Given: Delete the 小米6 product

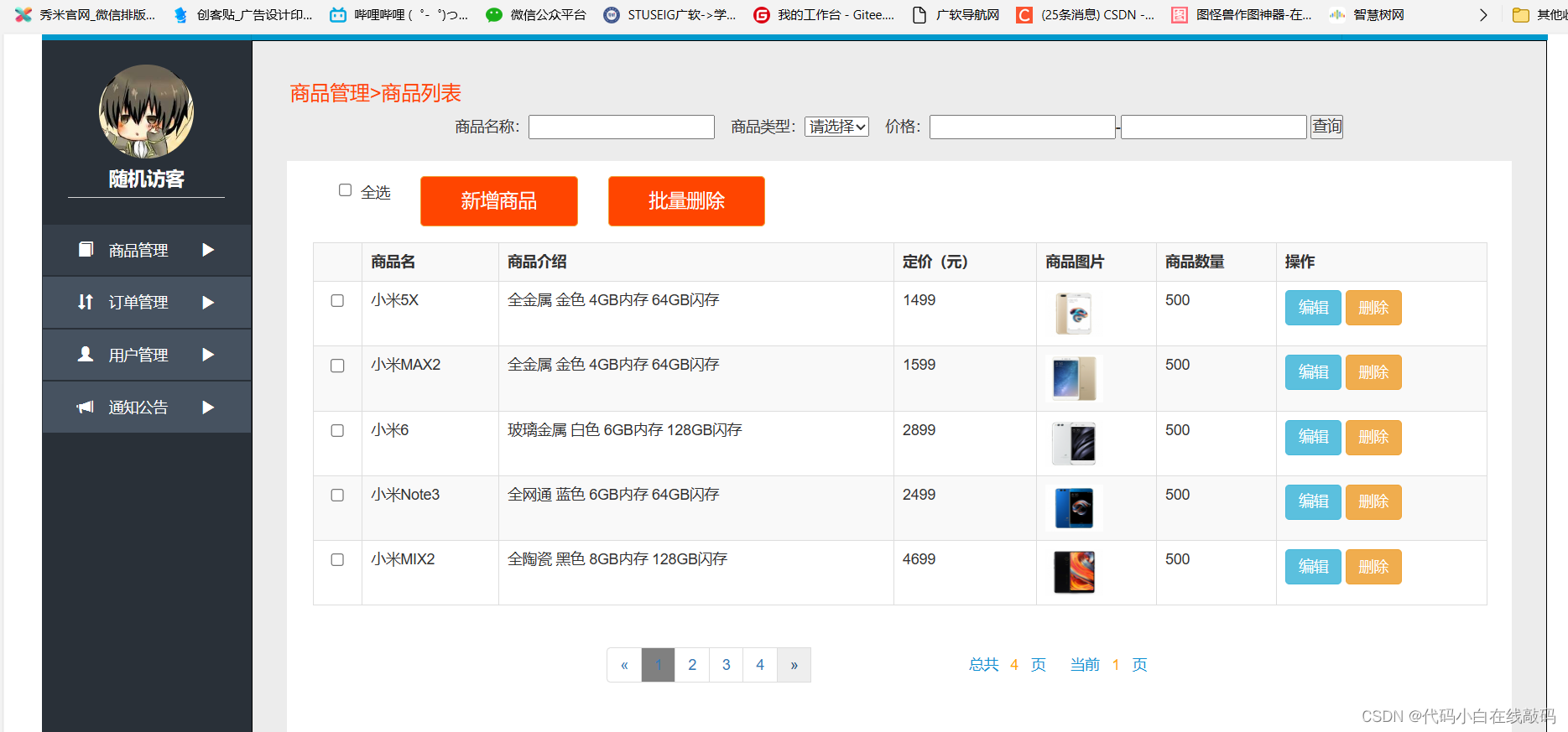Looking at the screenshot, I should tap(1373, 437).
